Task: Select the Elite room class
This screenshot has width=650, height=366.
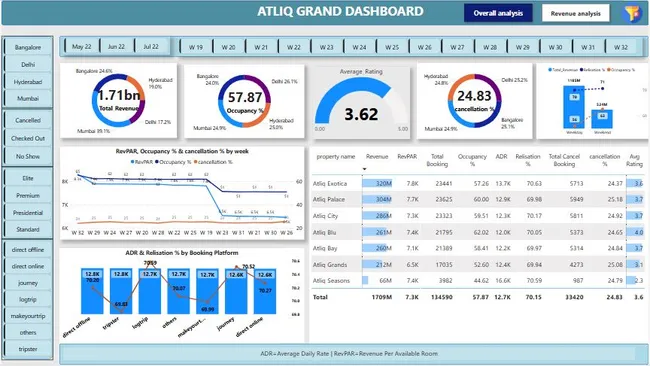Action: (28, 178)
